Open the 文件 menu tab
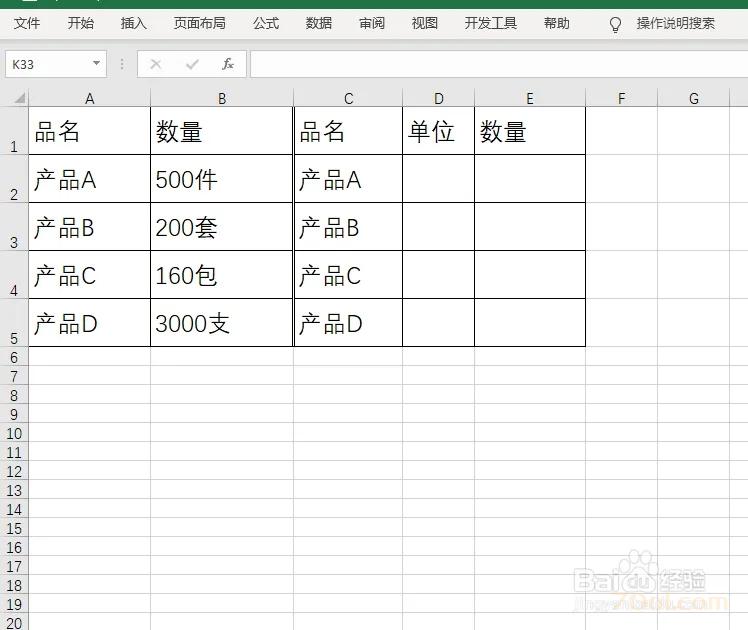Screen dimensions: 748x630 (27, 23)
